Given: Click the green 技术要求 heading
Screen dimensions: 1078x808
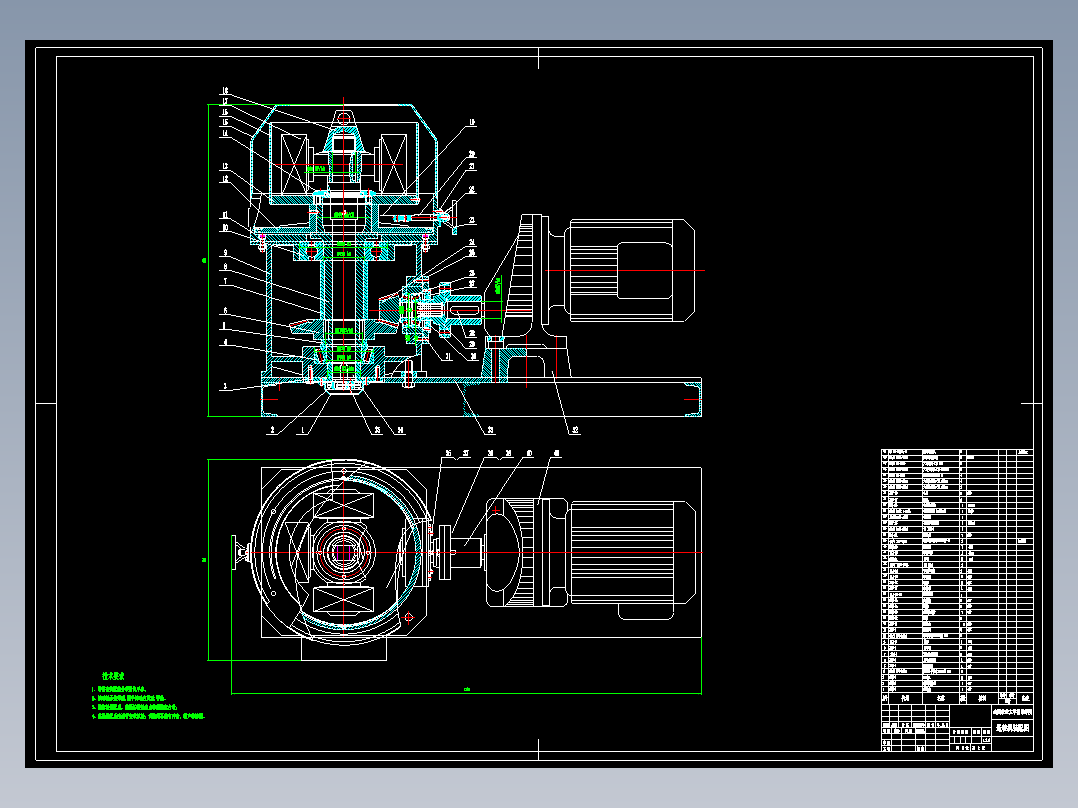Looking at the screenshot, I should [113, 676].
